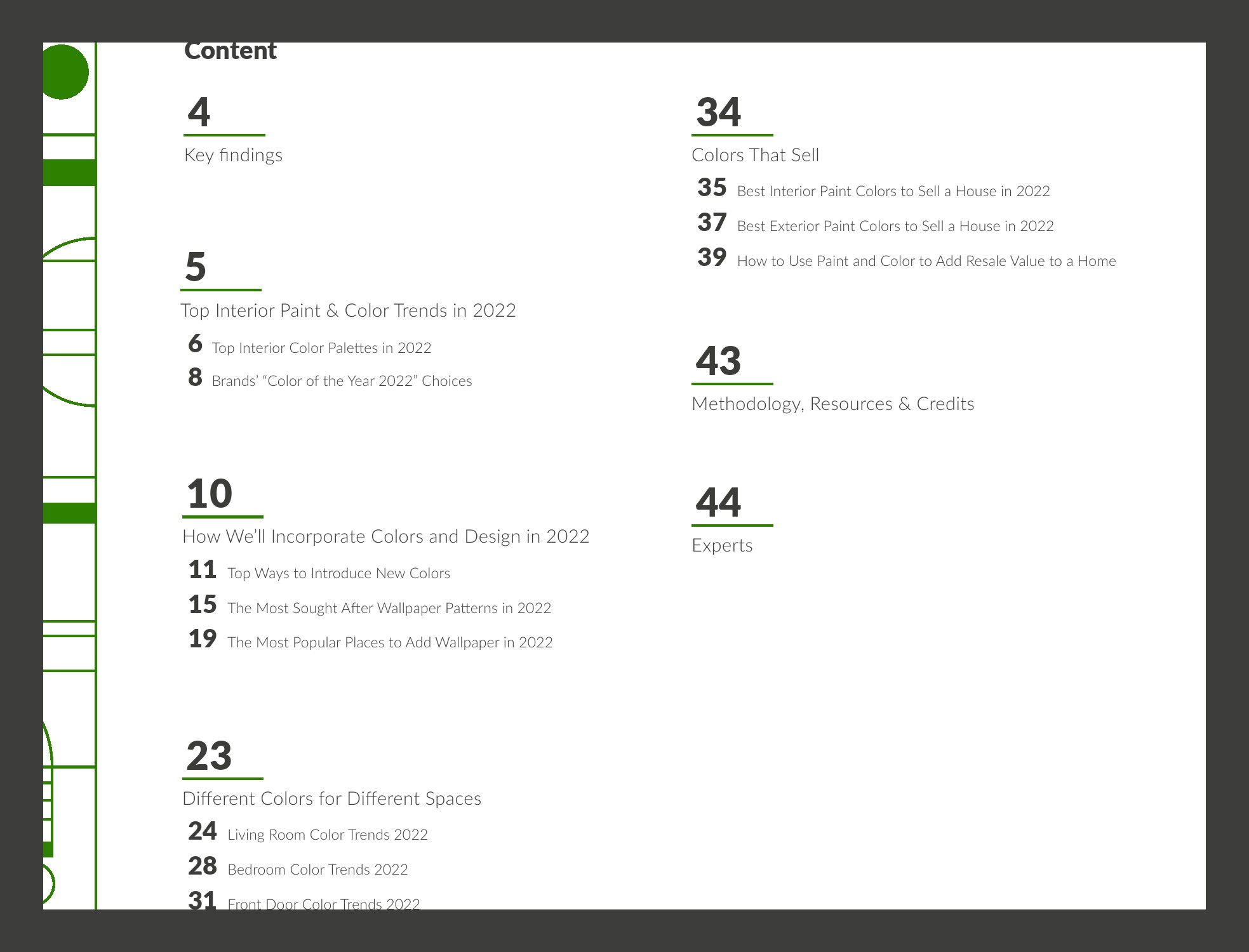Click the green circle graphic in the margin
Viewport: 1249px width, 952px height.
63,72
